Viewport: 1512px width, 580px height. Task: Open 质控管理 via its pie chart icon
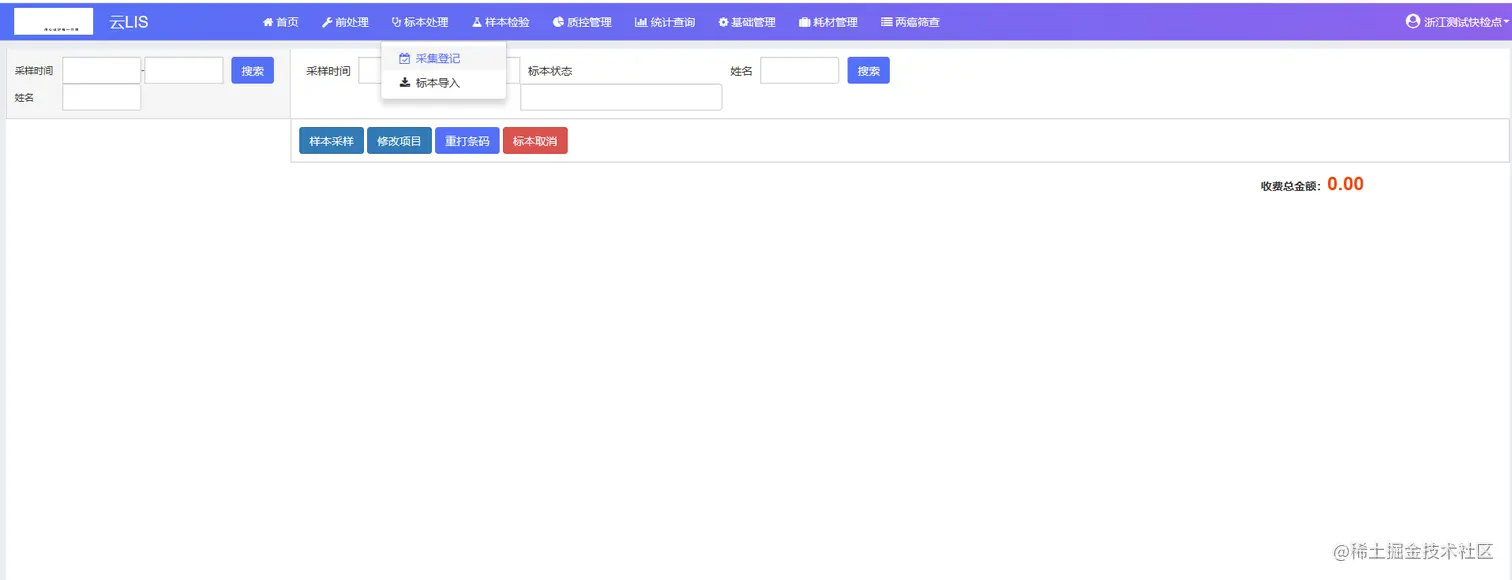557,21
